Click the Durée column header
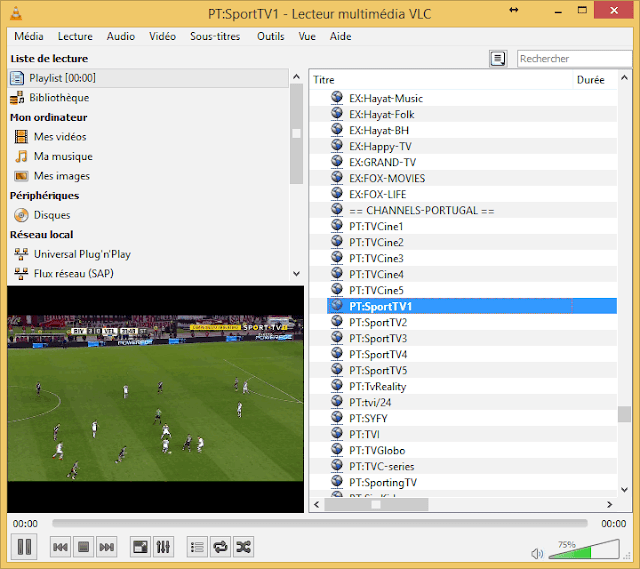Image resolution: width=640 pixels, height=569 pixels. [595, 80]
